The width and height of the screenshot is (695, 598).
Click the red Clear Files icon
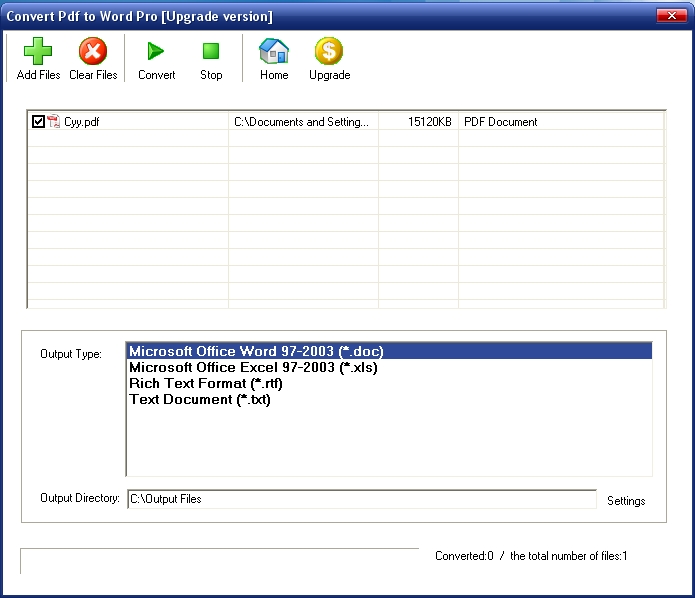click(x=93, y=51)
